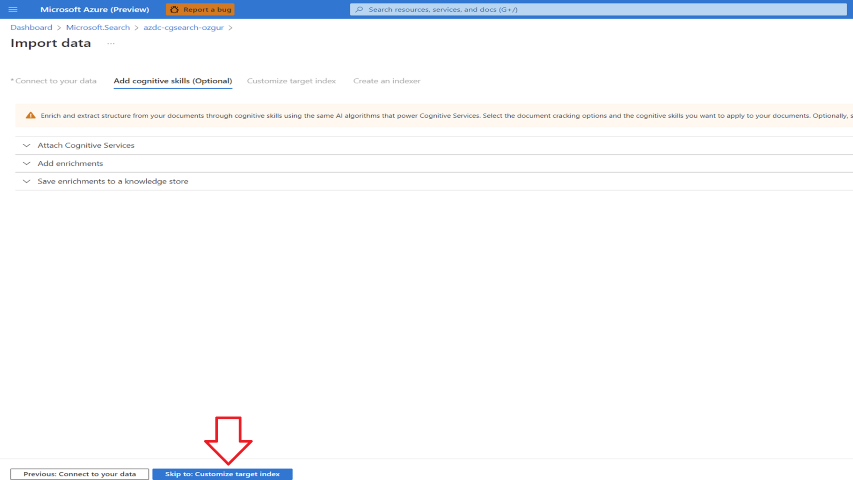Click the search magnifier icon
Screen dimensions: 853x480
click(x=359, y=9)
